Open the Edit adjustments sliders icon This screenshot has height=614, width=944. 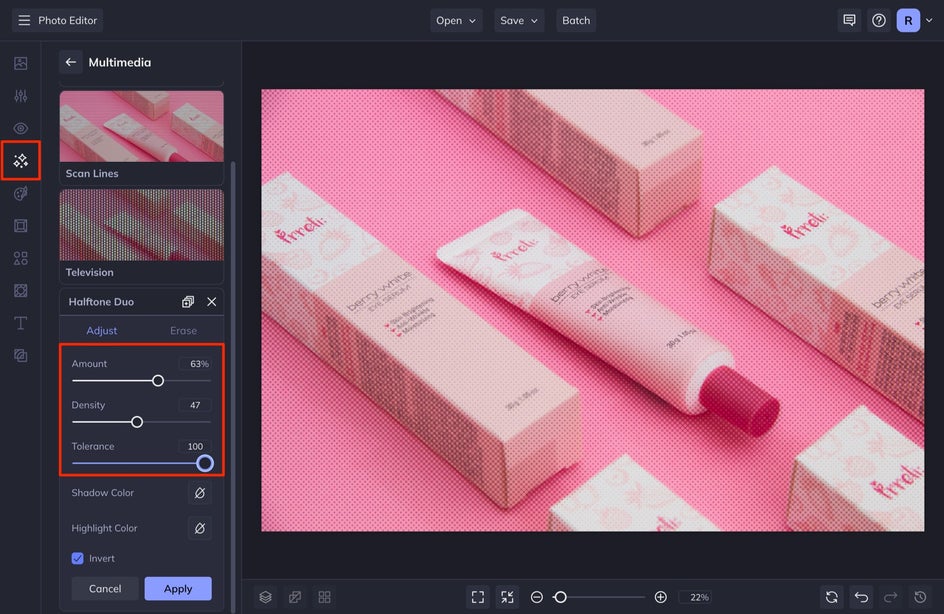[x=20, y=96]
